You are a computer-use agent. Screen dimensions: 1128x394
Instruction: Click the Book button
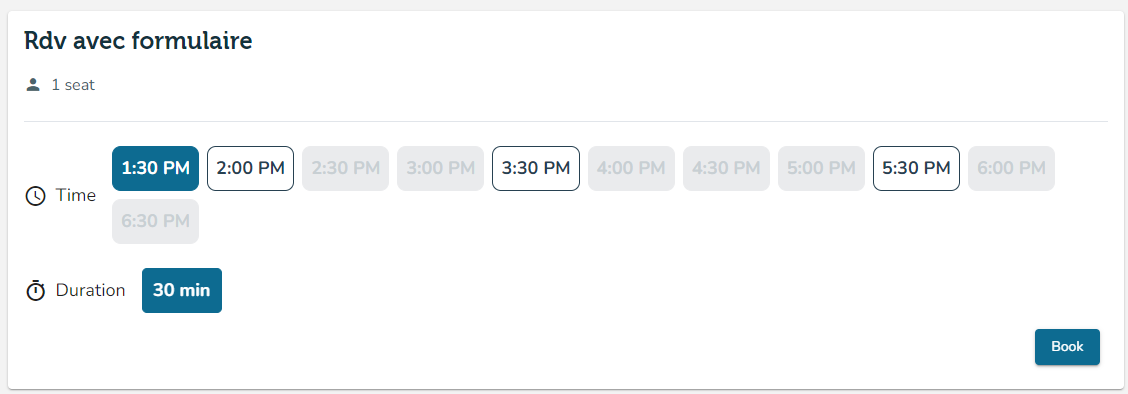1067,347
